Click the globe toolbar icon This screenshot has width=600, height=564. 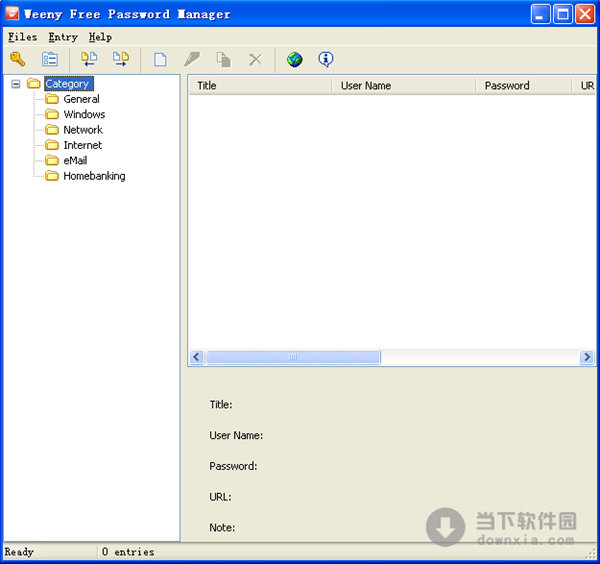pos(294,60)
